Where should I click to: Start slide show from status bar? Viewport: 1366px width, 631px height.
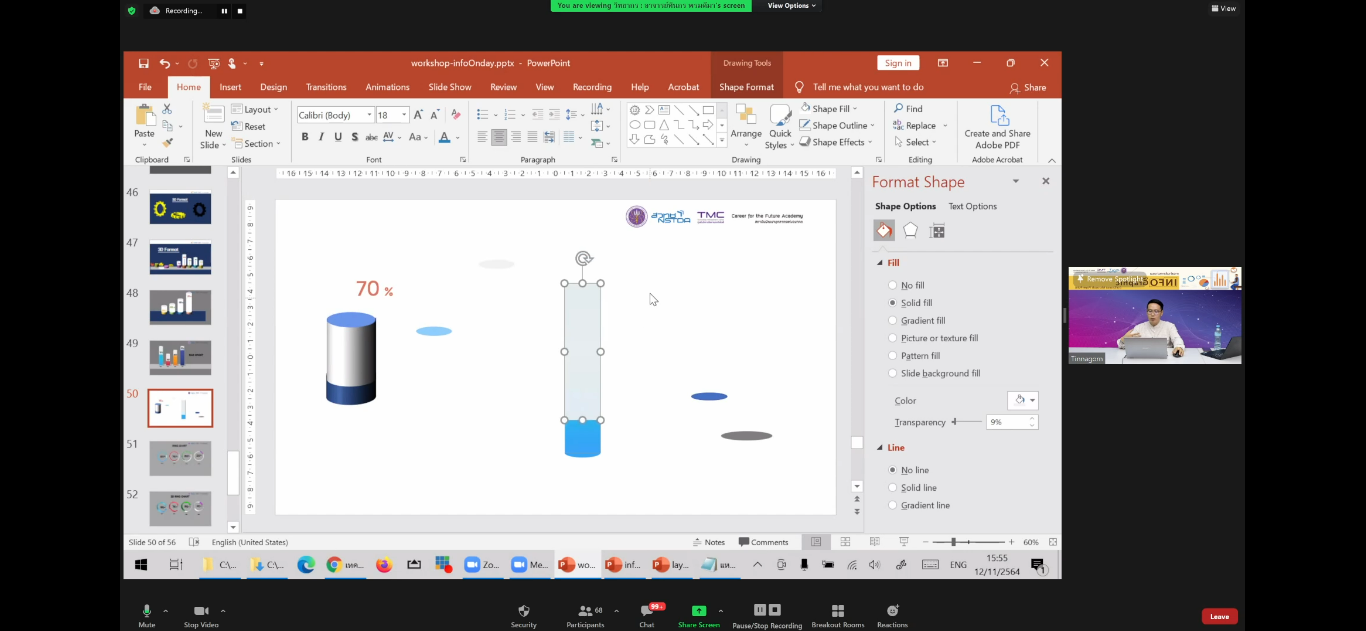[x=904, y=542]
